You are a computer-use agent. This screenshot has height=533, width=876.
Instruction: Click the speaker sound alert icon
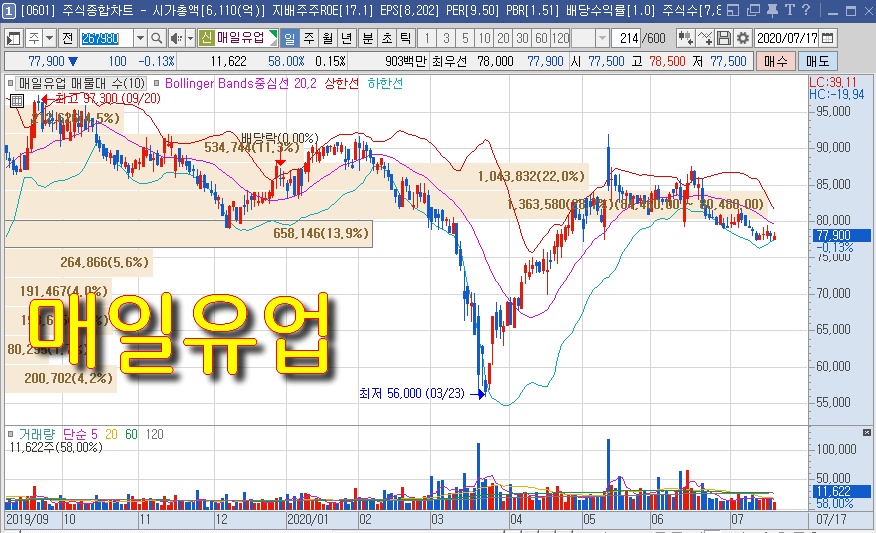click(x=176, y=39)
